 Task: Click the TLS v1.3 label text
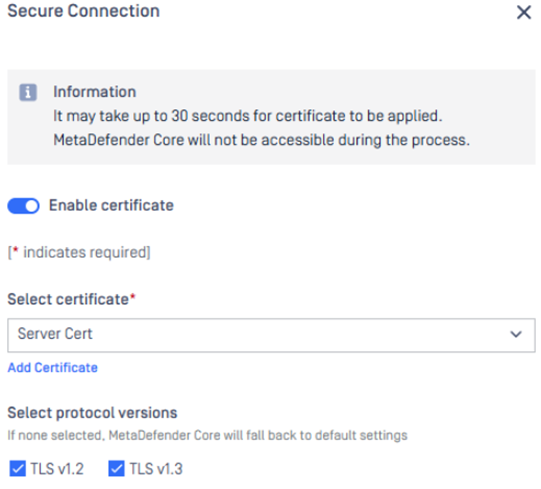point(156,469)
